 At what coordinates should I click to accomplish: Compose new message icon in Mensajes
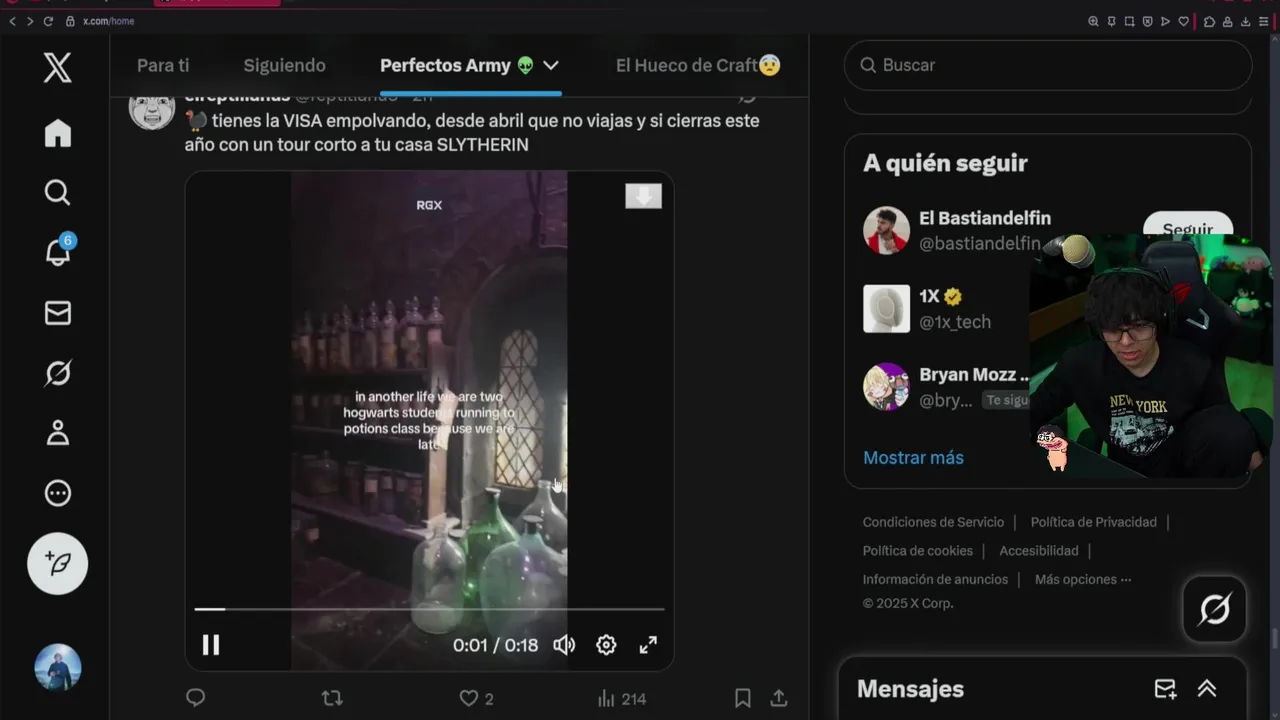(1165, 689)
